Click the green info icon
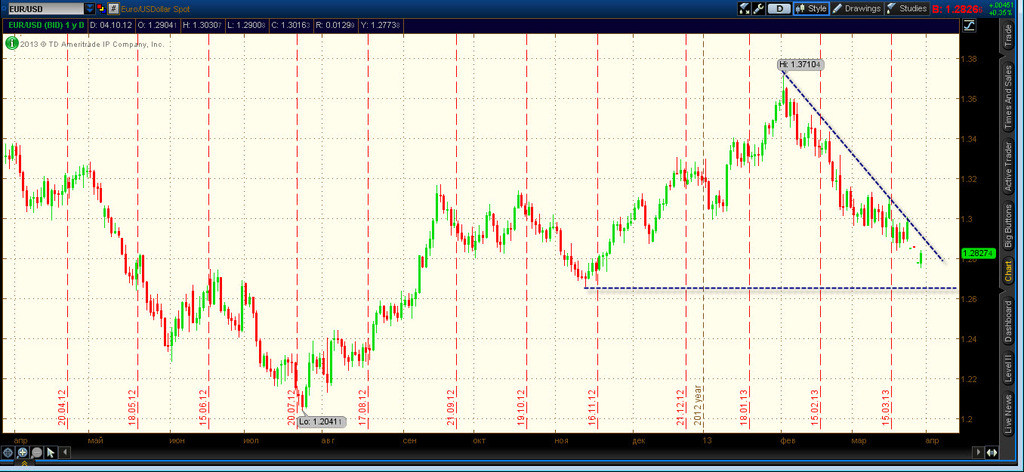The width and height of the screenshot is (1024, 472). click(x=10, y=44)
